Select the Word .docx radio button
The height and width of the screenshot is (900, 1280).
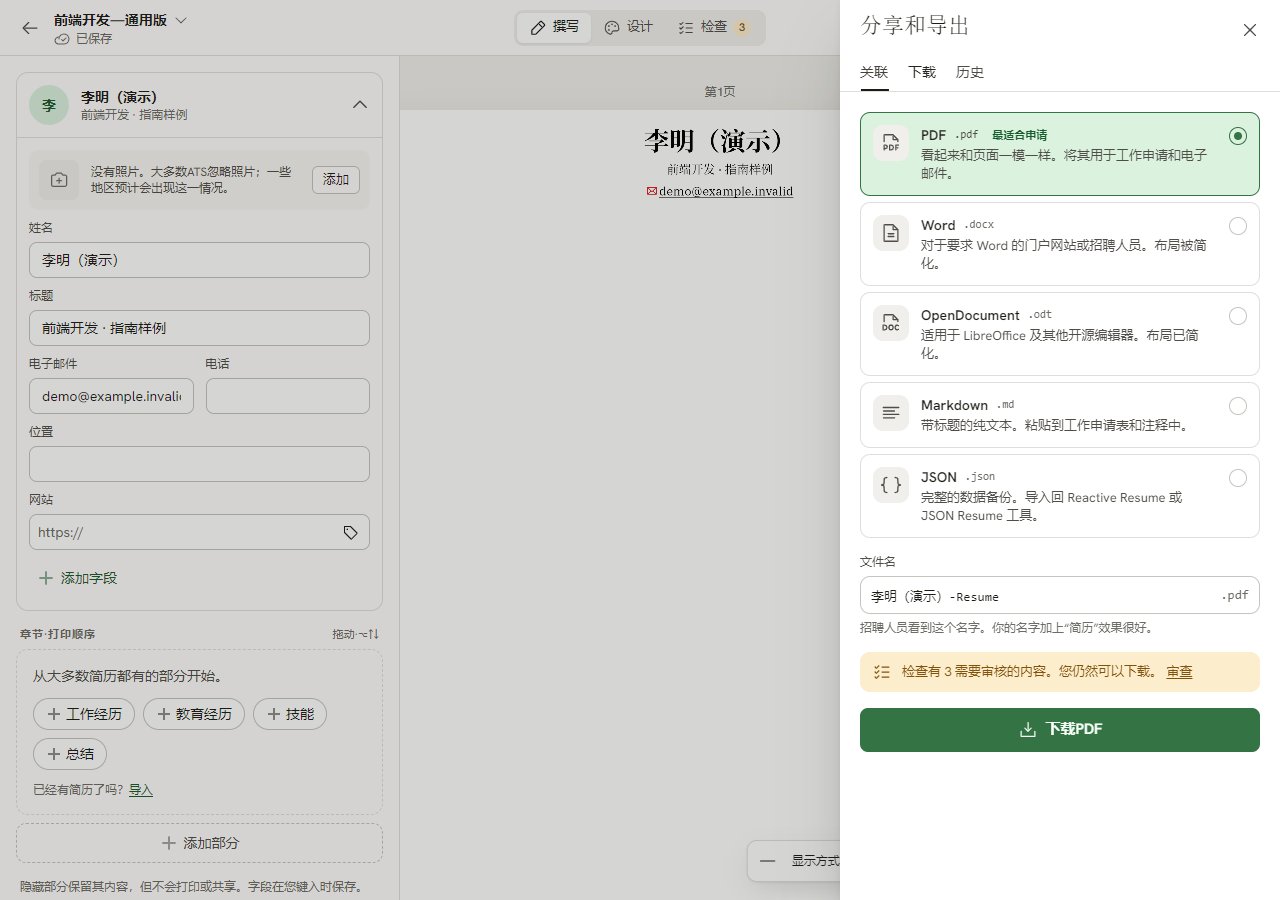click(1238, 226)
